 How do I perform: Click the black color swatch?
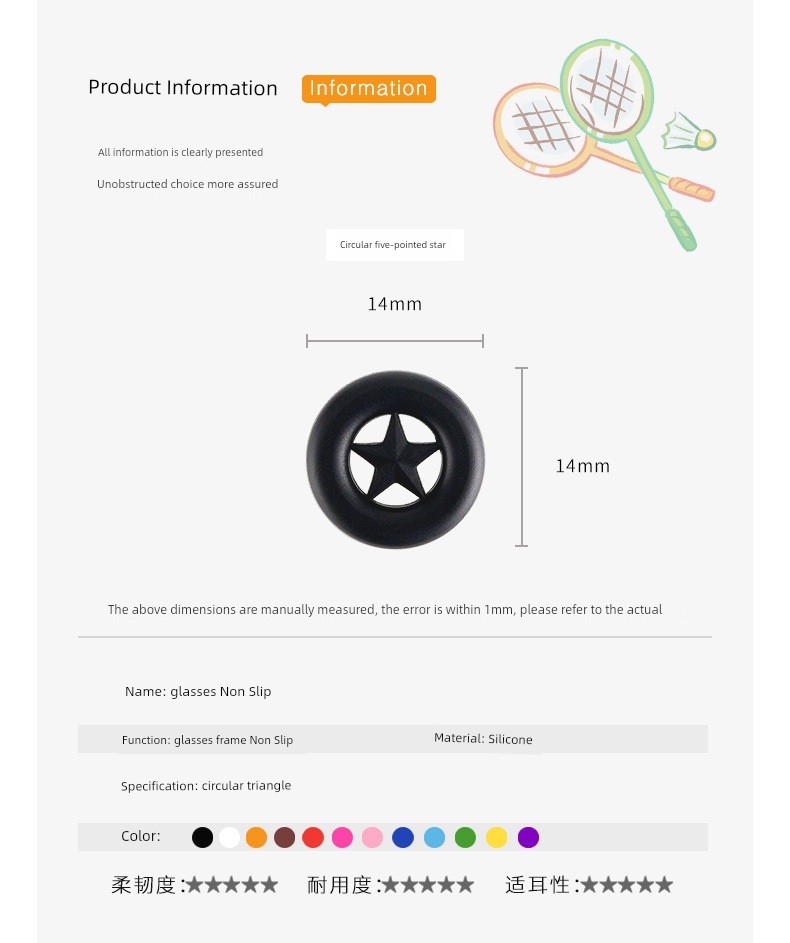[x=203, y=837]
